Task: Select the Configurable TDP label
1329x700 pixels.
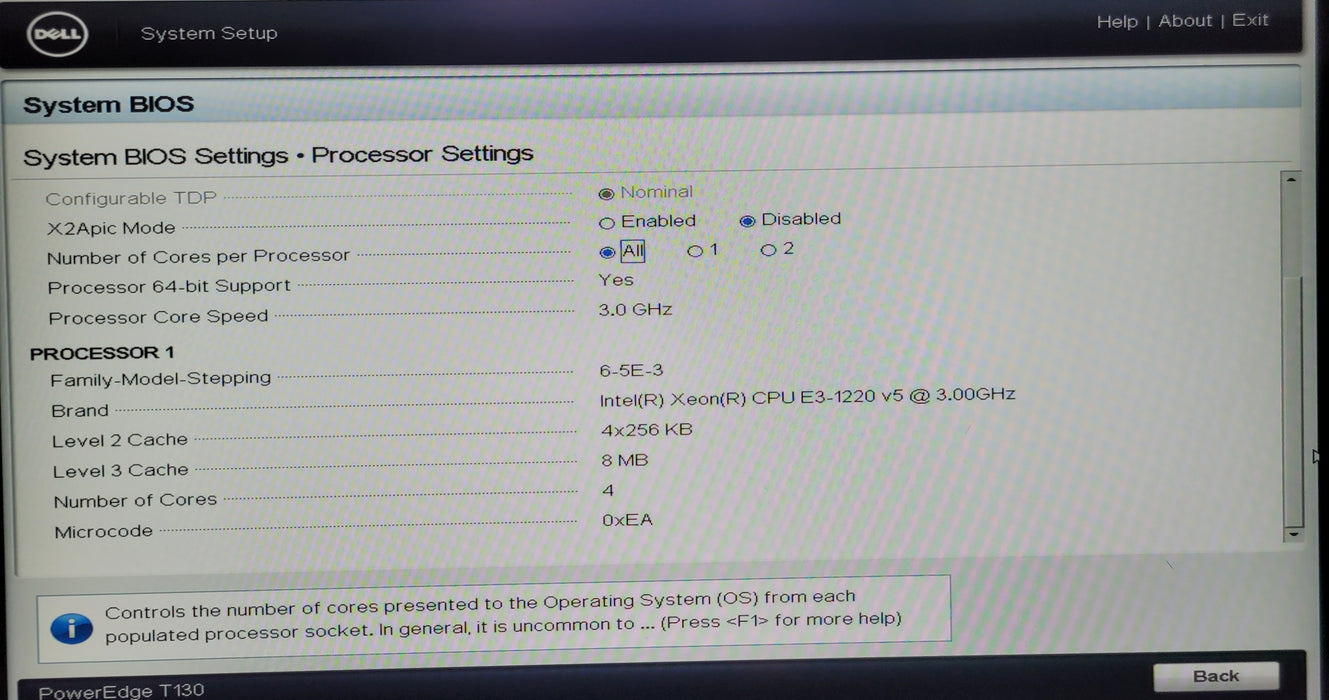Action: tap(131, 199)
